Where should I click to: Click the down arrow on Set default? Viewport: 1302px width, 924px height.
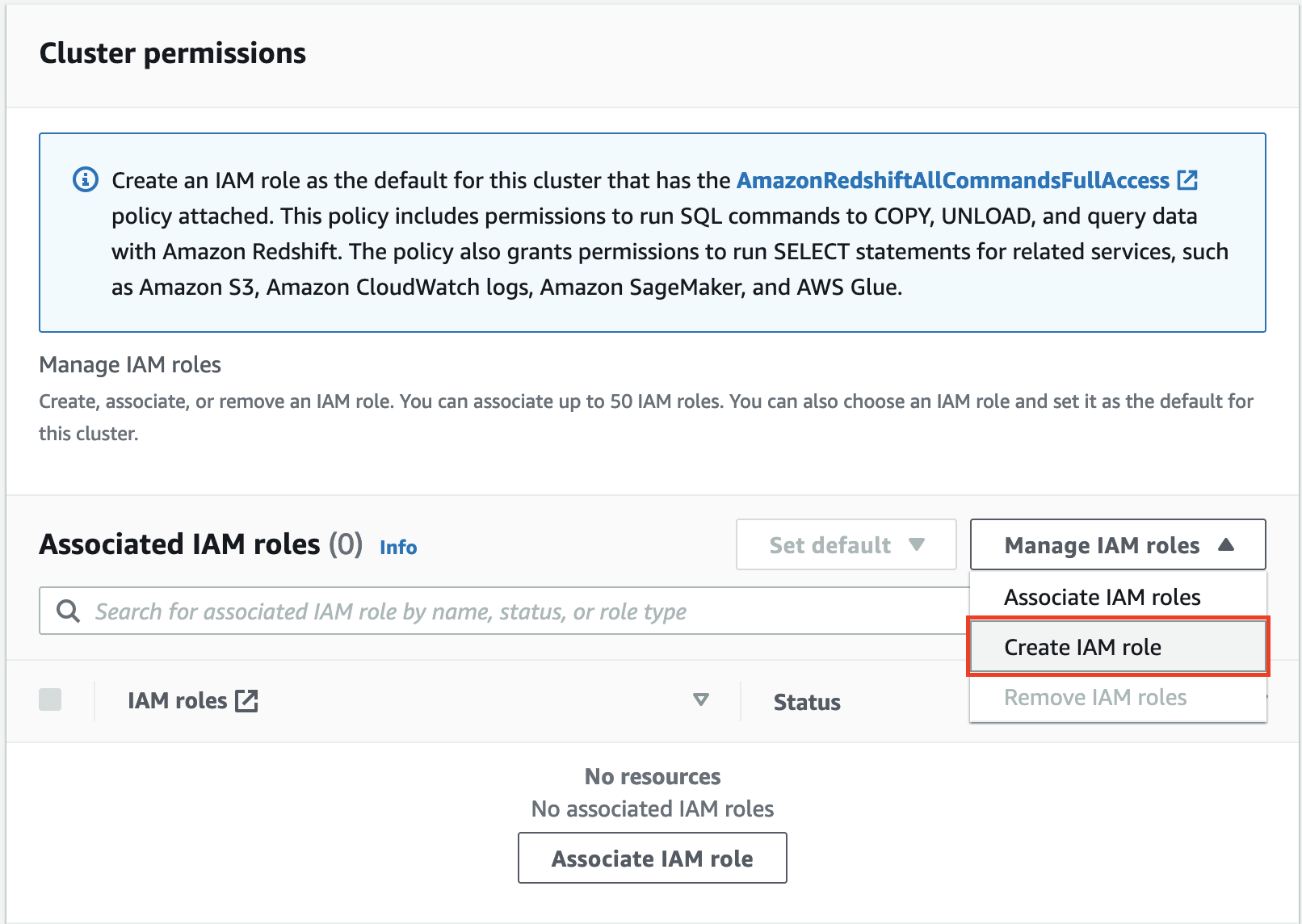tap(917, 545)
